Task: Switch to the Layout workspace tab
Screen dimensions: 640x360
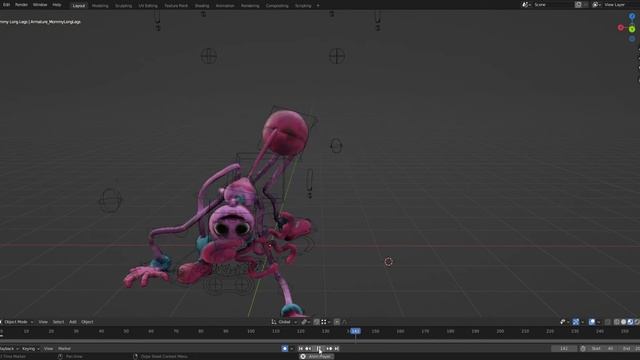Action: click(x=78, y=6)
